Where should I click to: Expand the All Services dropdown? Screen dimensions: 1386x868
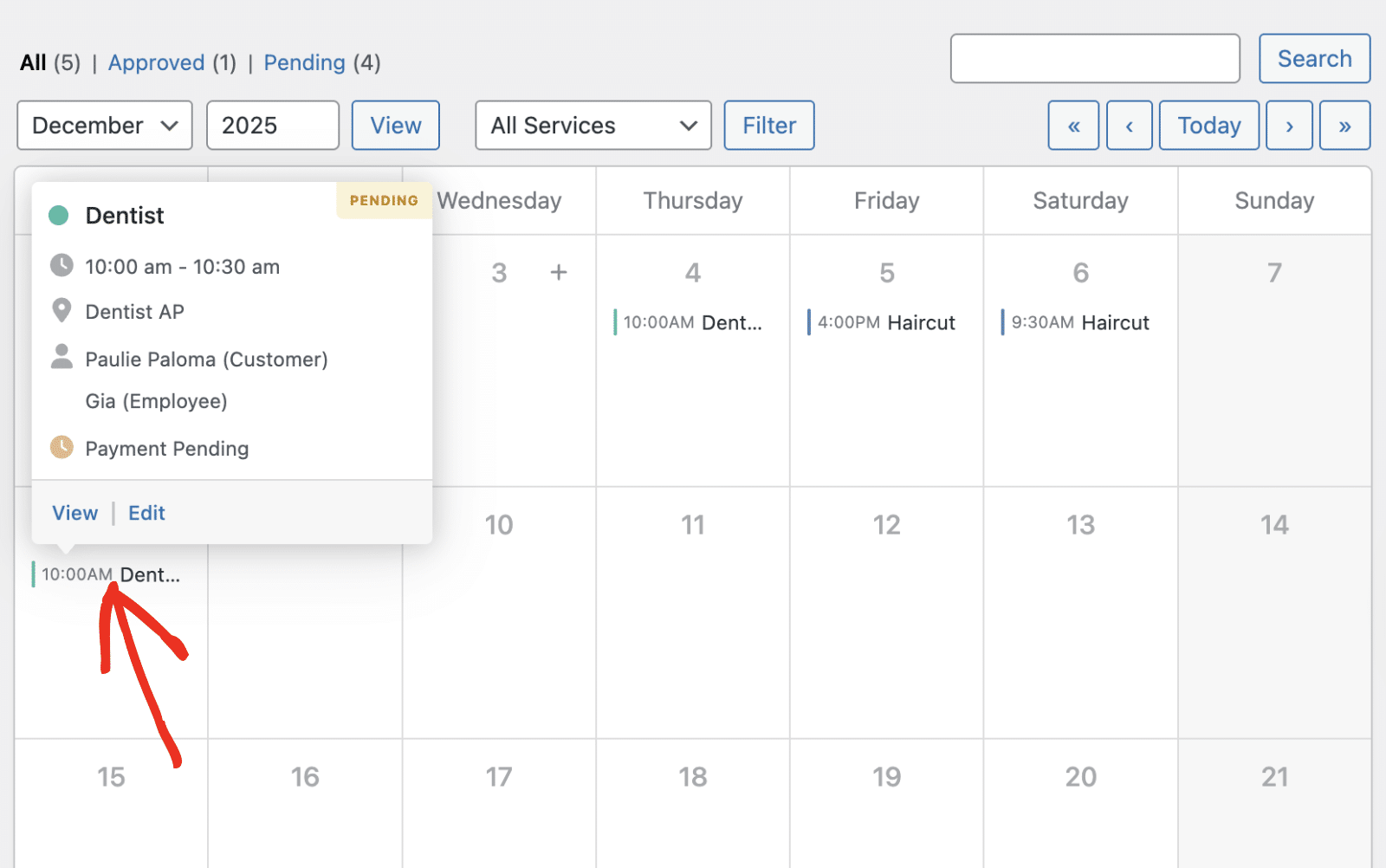[x=593, y=126]
